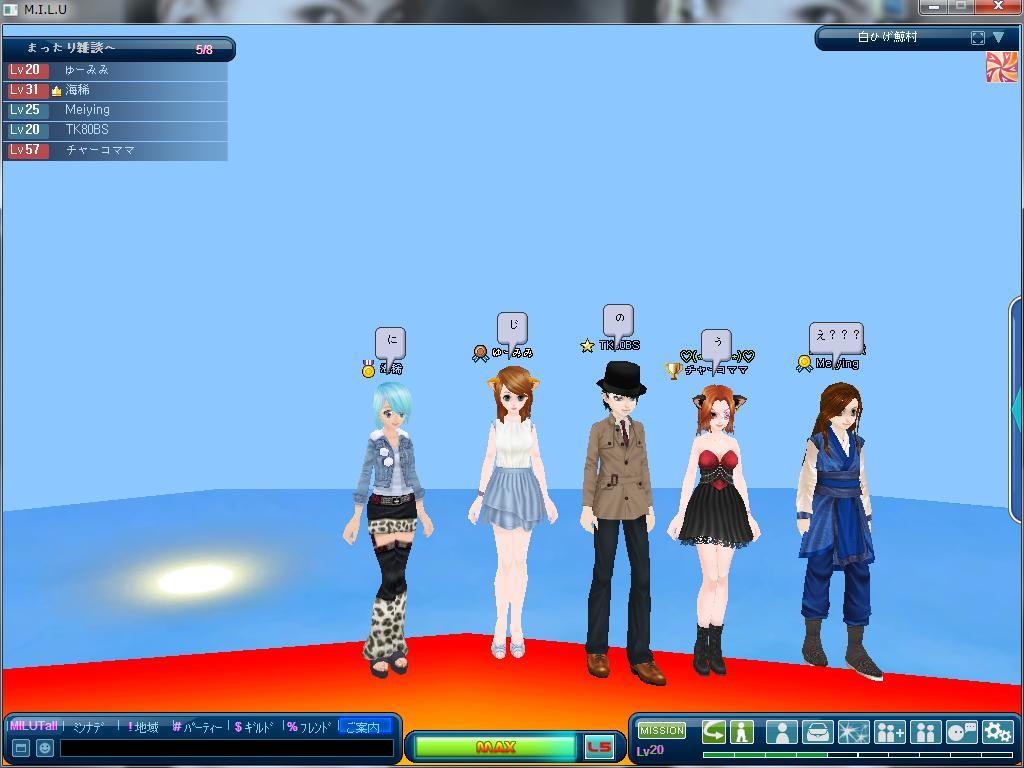Open the character profile icon
Viewport: 1024px width, 768px height.
781,732
